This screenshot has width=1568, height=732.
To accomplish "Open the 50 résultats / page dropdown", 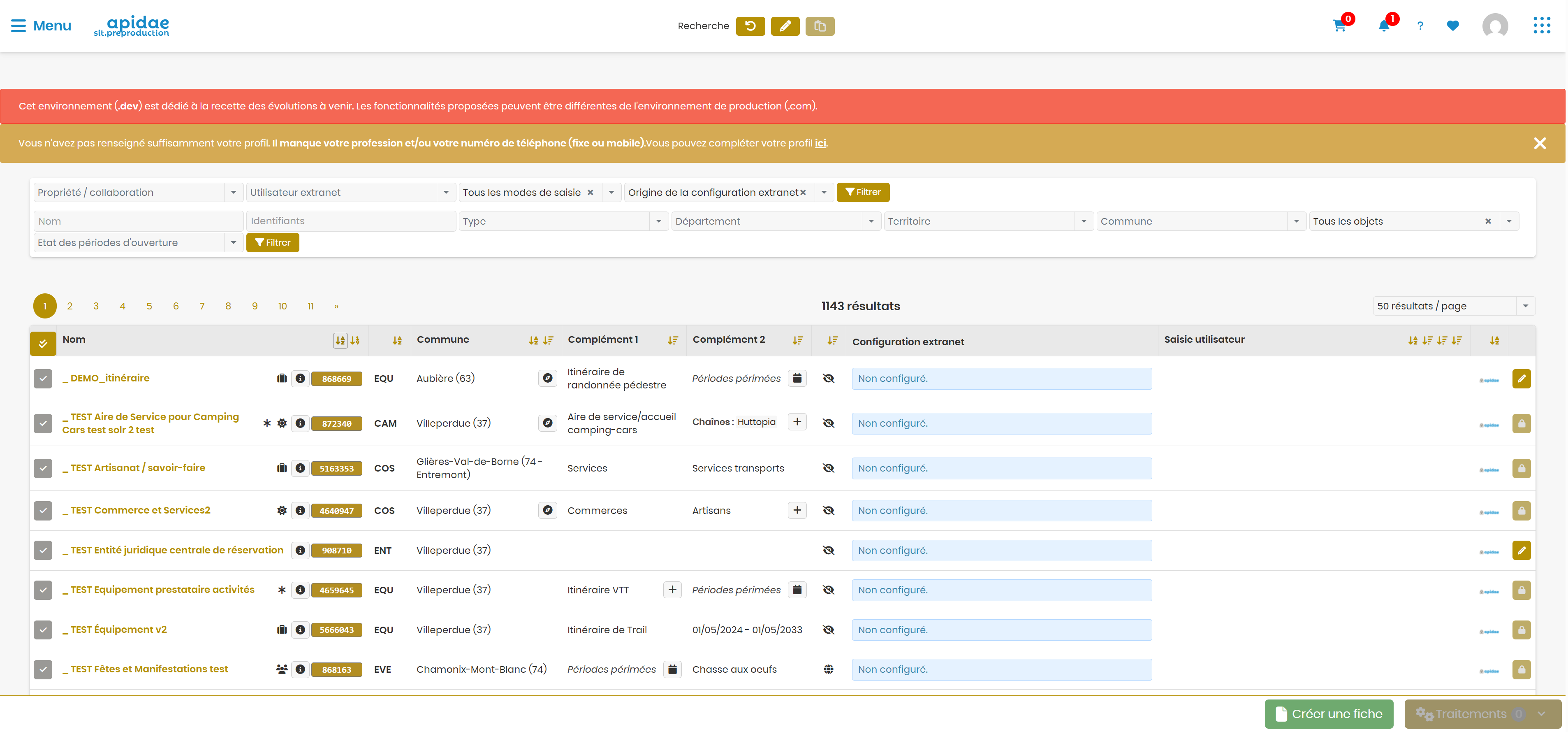I will pos(1454,306).
